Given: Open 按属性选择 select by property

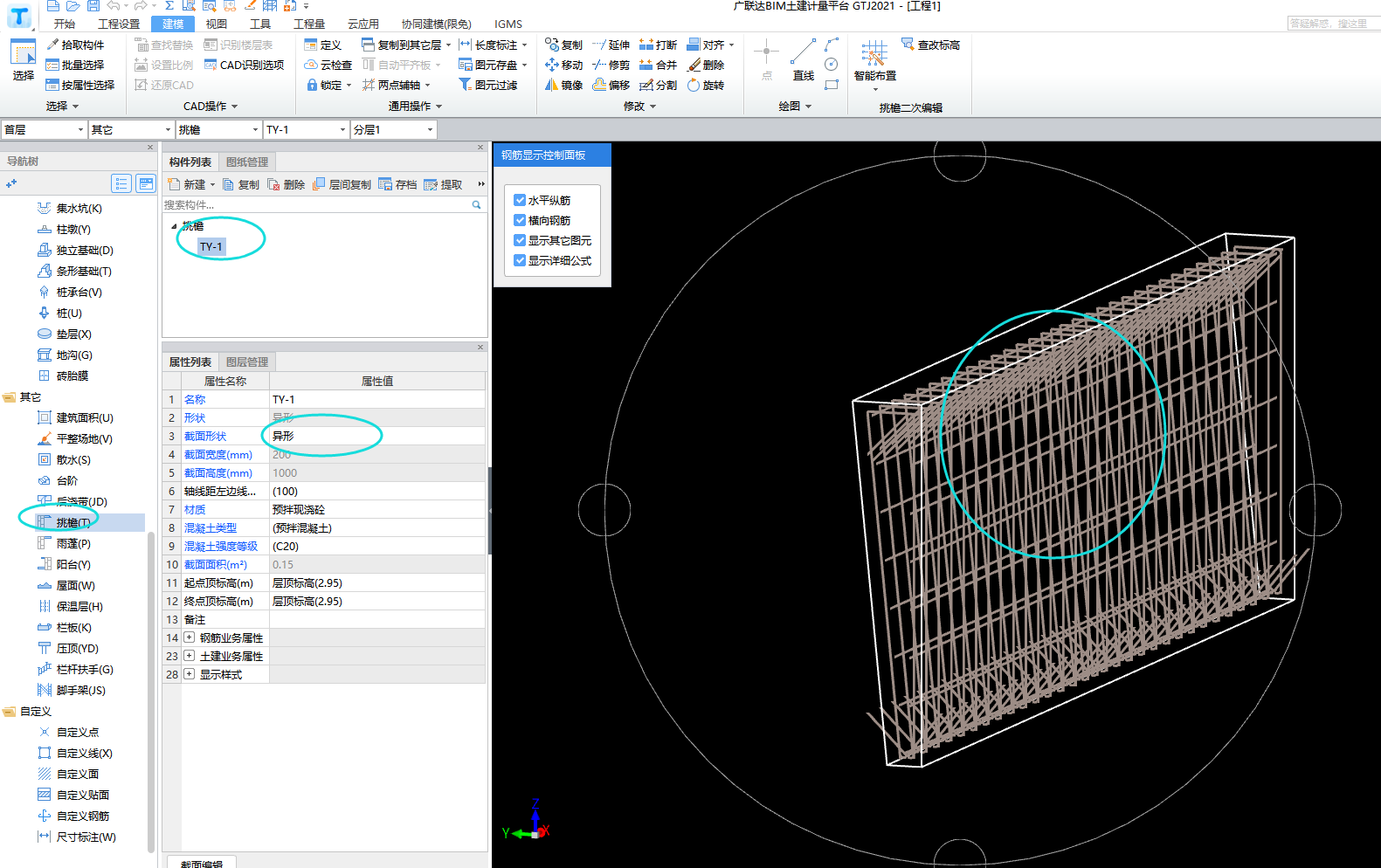Looking at the screenshot, I should tap(80, 85).
